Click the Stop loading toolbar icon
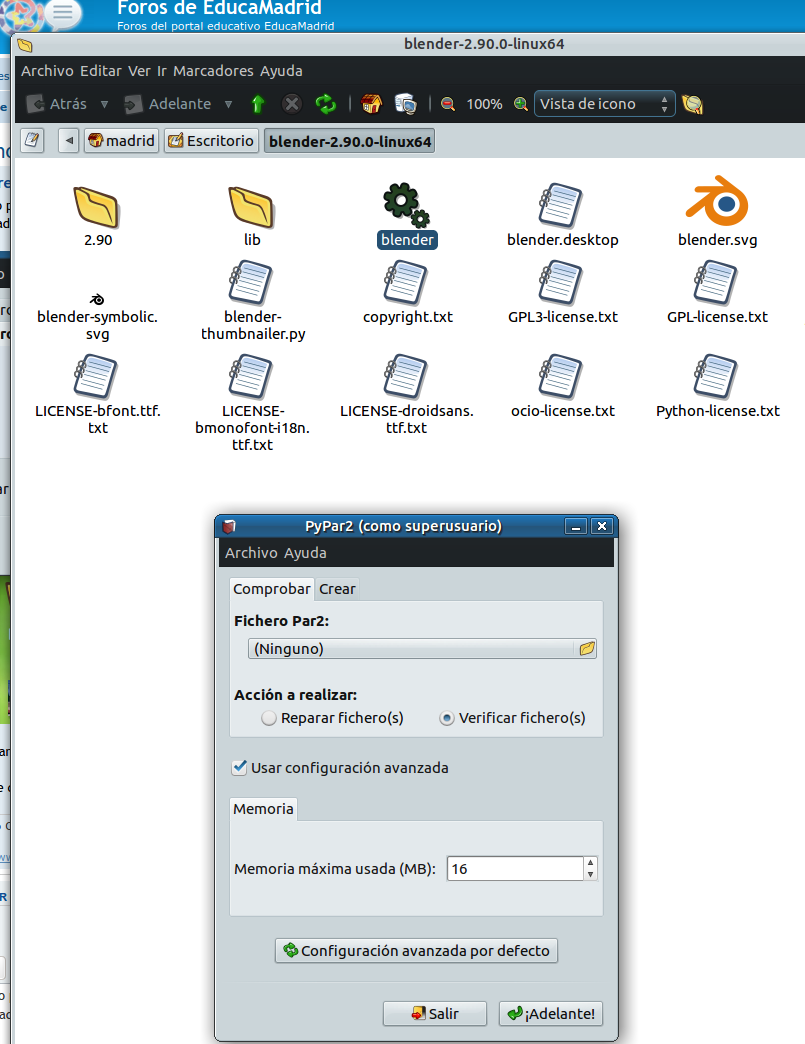 click(x=292, y=104)
